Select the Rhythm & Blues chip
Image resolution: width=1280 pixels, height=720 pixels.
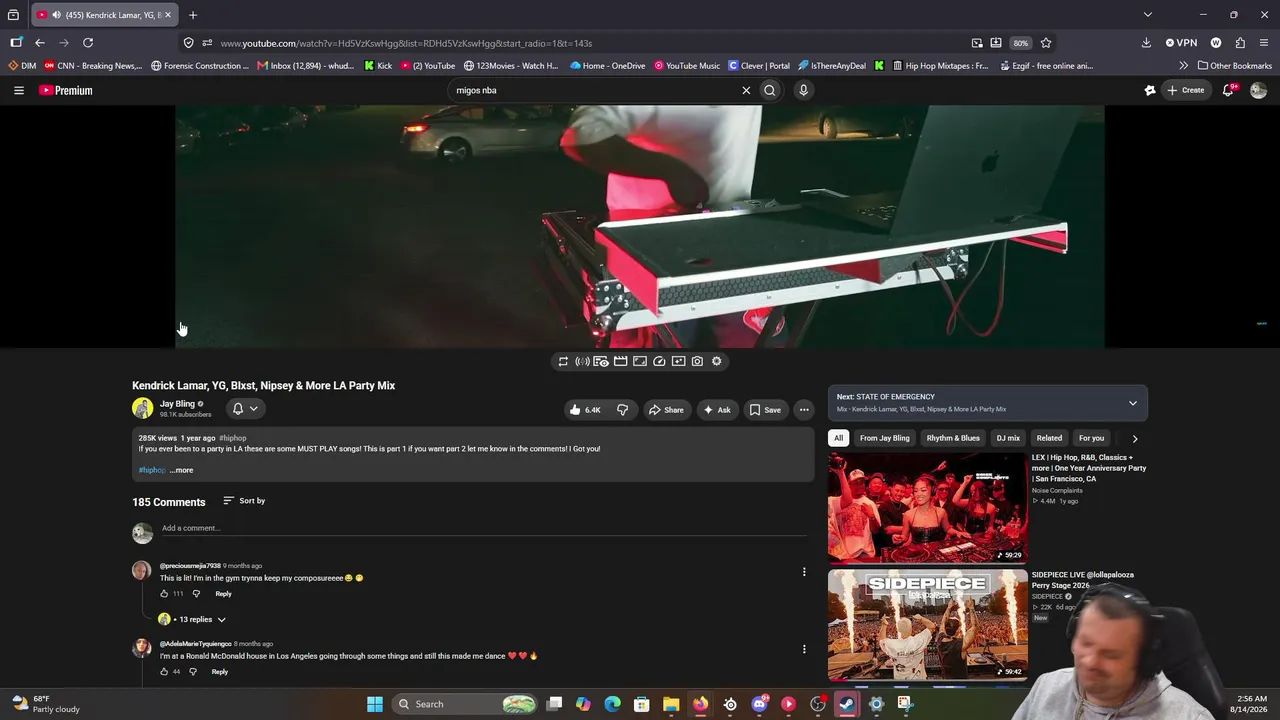953,438
